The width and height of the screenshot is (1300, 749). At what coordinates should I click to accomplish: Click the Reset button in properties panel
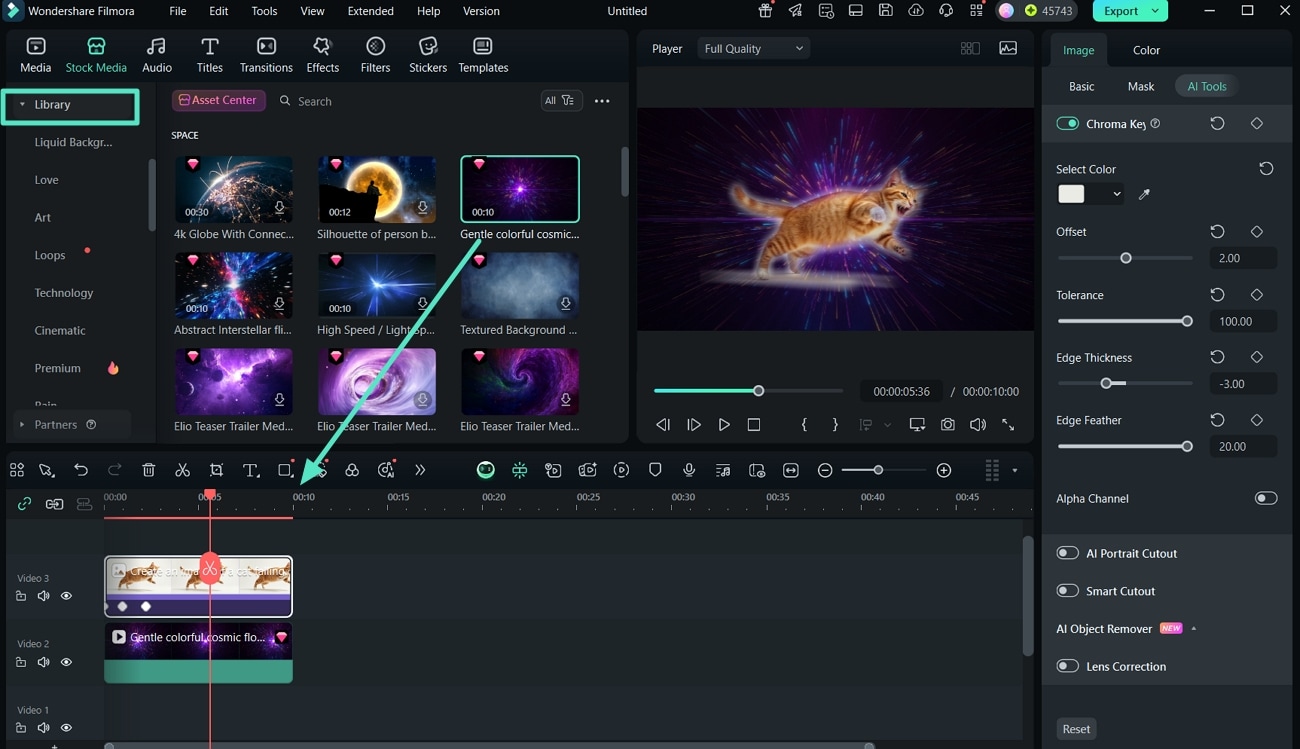click(x=1076, y=729)
